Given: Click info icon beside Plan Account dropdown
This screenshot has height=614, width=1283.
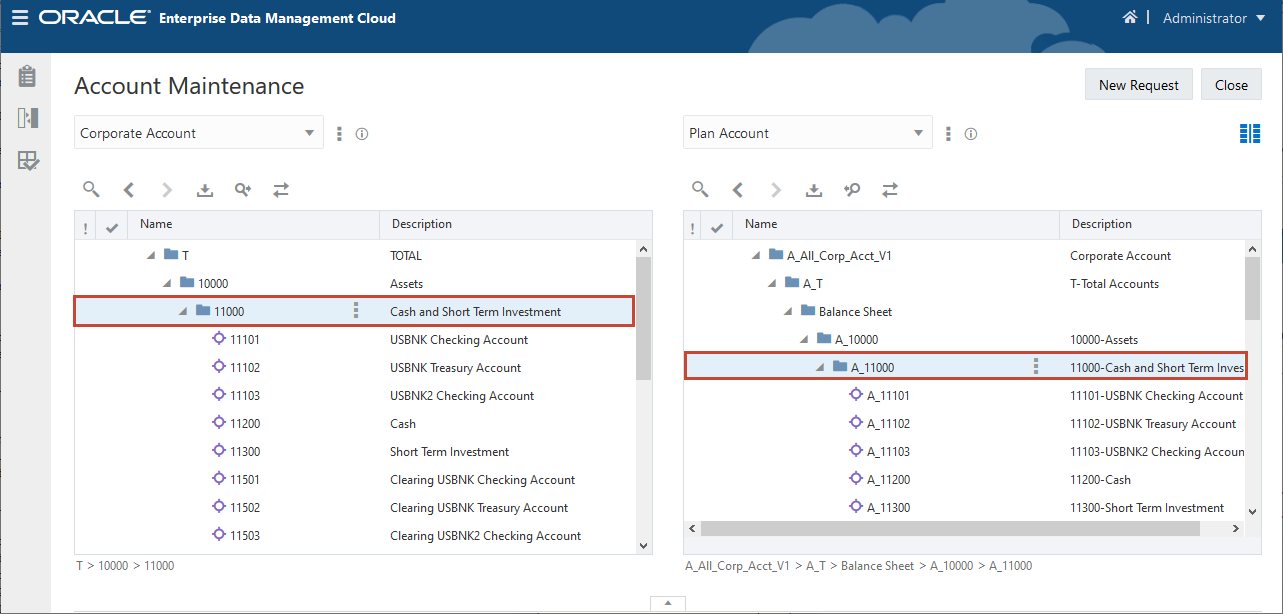Looking at the screenshot, I should pos(971,134).
